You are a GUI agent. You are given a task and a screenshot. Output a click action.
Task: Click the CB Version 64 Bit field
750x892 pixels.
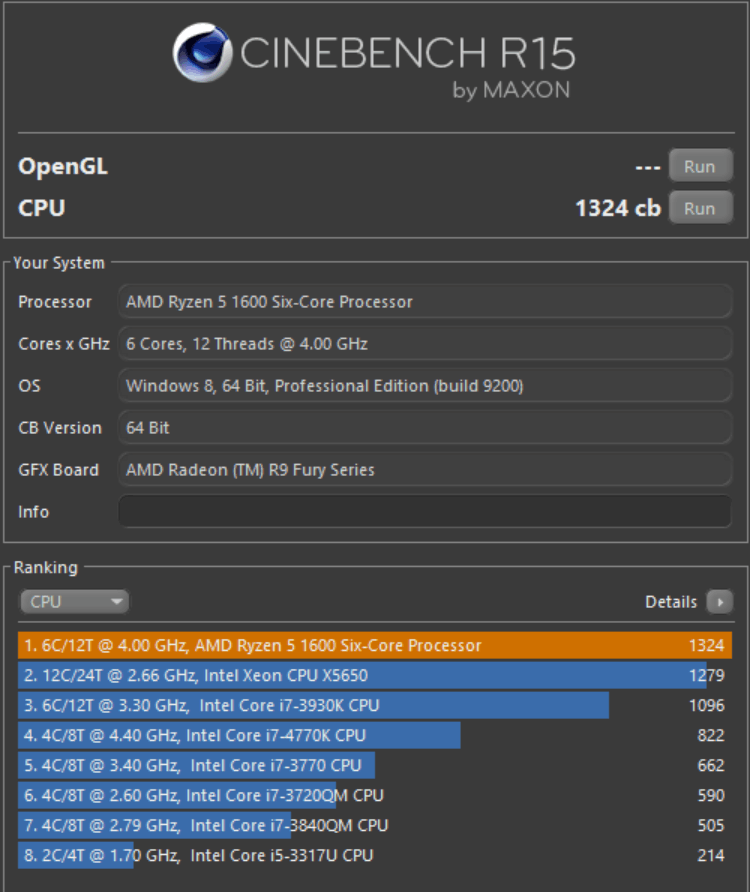425,428
